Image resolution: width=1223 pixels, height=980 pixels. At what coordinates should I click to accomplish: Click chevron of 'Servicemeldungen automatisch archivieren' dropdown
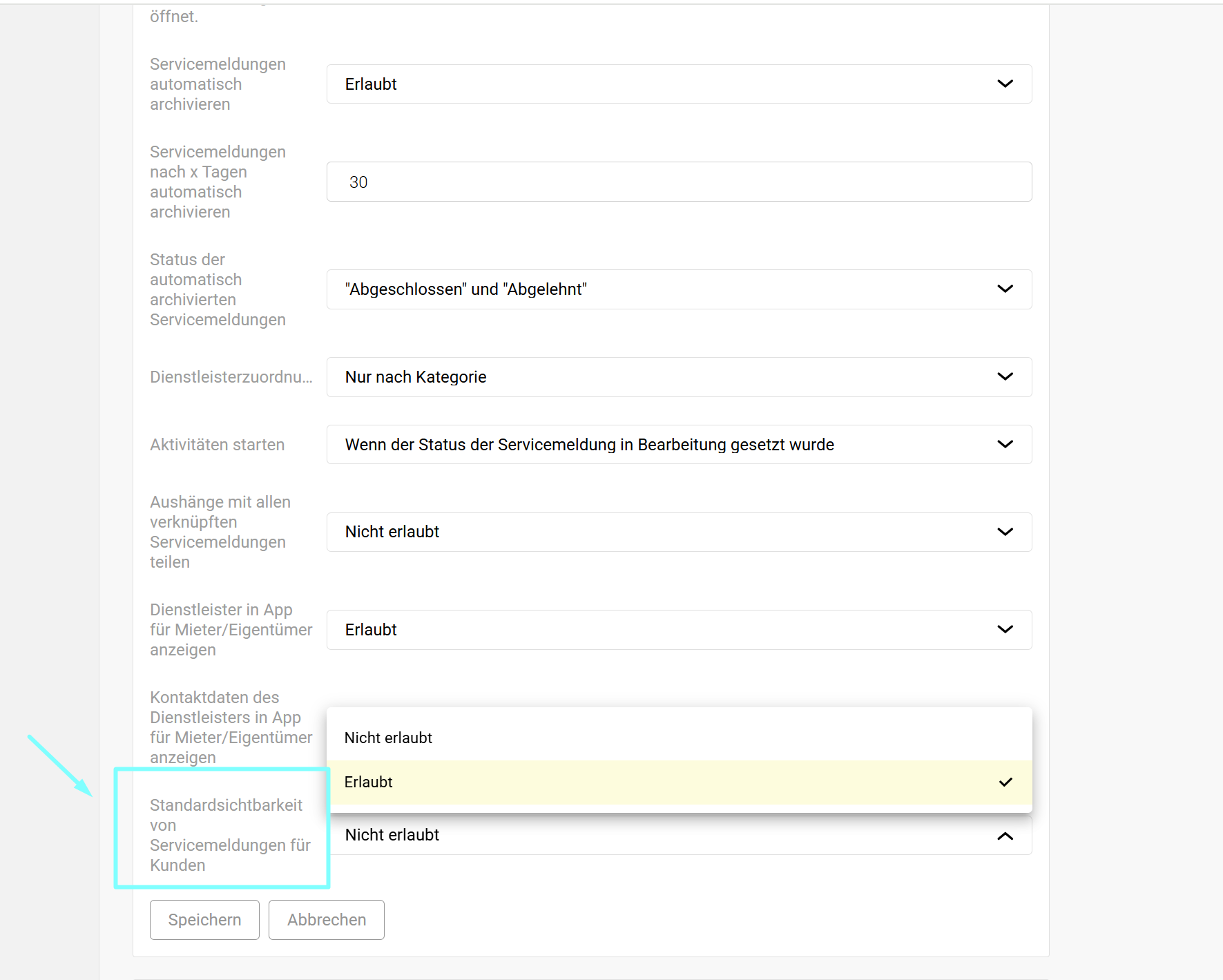[x=1005, y=84]
